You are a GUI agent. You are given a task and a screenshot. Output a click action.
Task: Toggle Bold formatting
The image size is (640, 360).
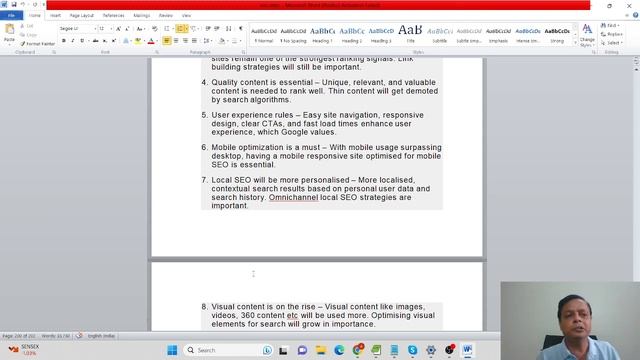tap(64, 41)
